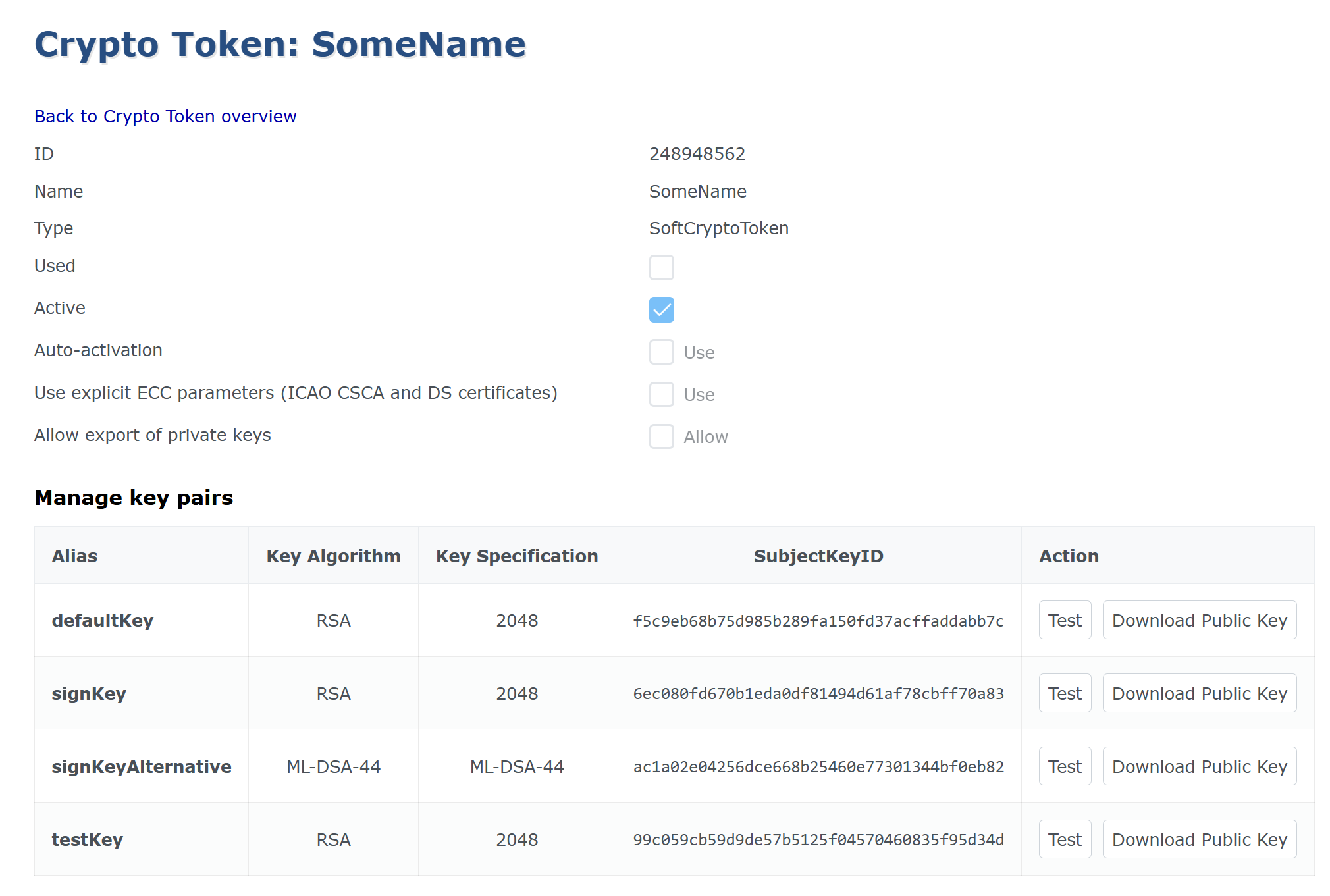Select the defaultKey SubjectKeyID value
Viewport: 1330px width, 896px height.
(818, 621)
